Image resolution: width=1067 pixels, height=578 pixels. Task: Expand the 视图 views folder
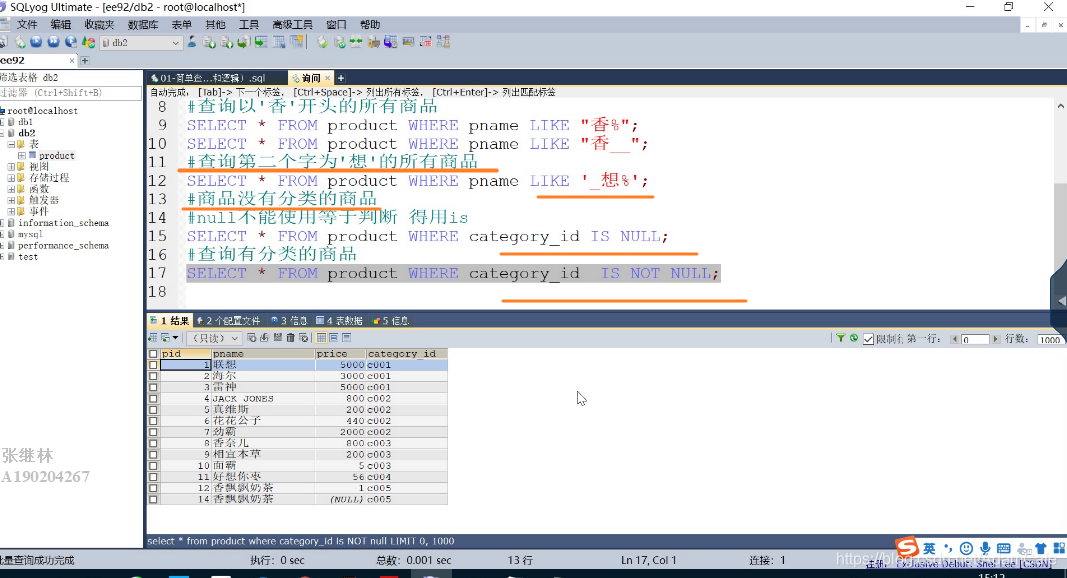point(11,167)
